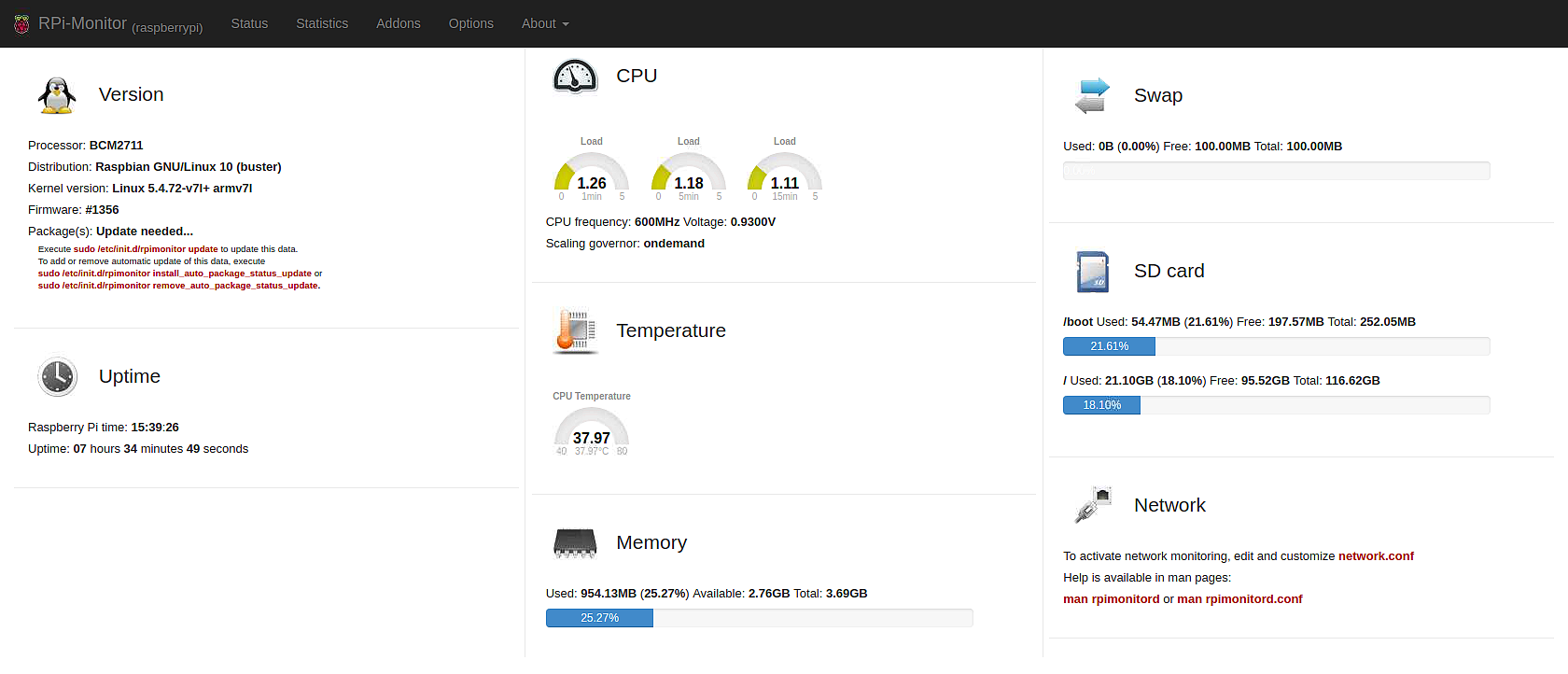
Task: Click the Swap arrows icon
Action: 1092,95
